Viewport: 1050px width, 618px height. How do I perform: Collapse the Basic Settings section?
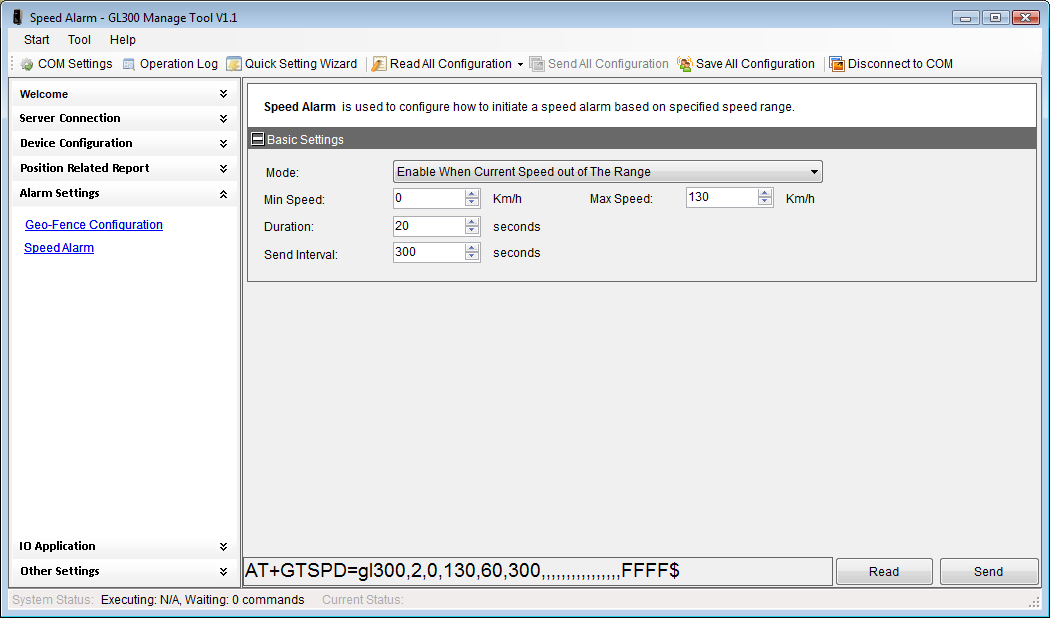click(x=258, y=139)
